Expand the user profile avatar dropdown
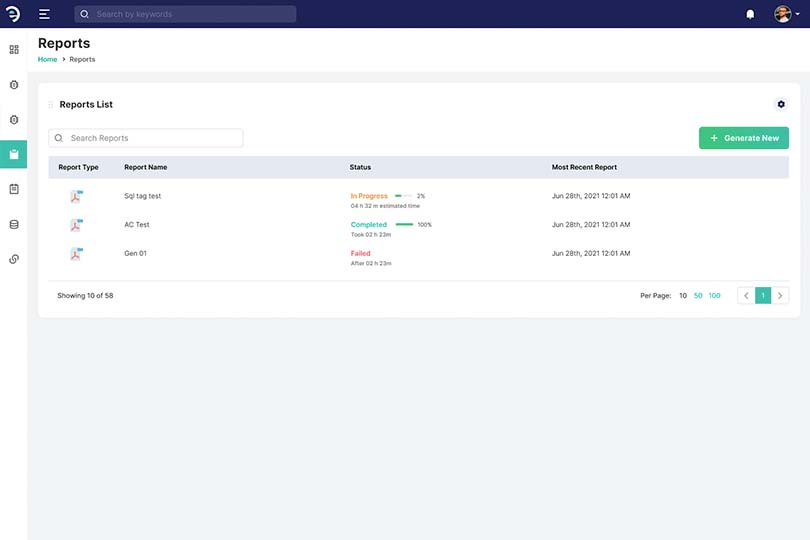 coord(786,14)
